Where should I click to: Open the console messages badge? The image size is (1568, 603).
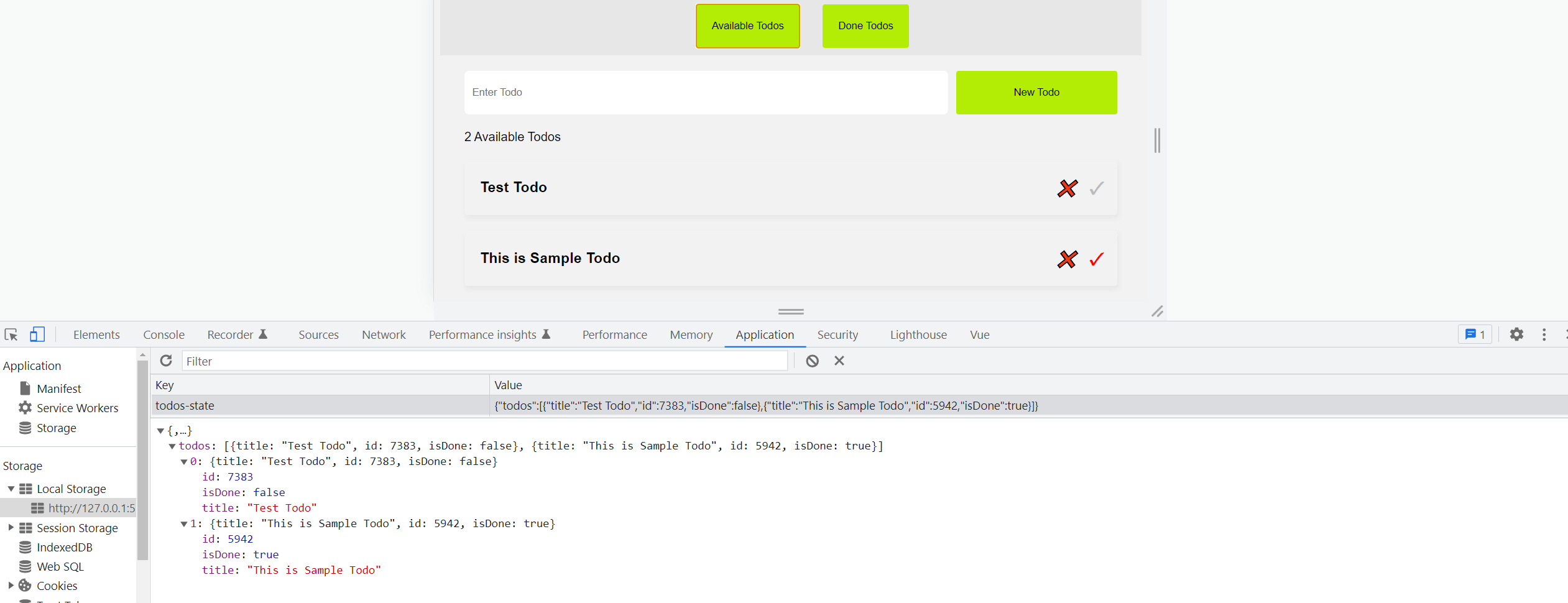[x=1475, y=334]
